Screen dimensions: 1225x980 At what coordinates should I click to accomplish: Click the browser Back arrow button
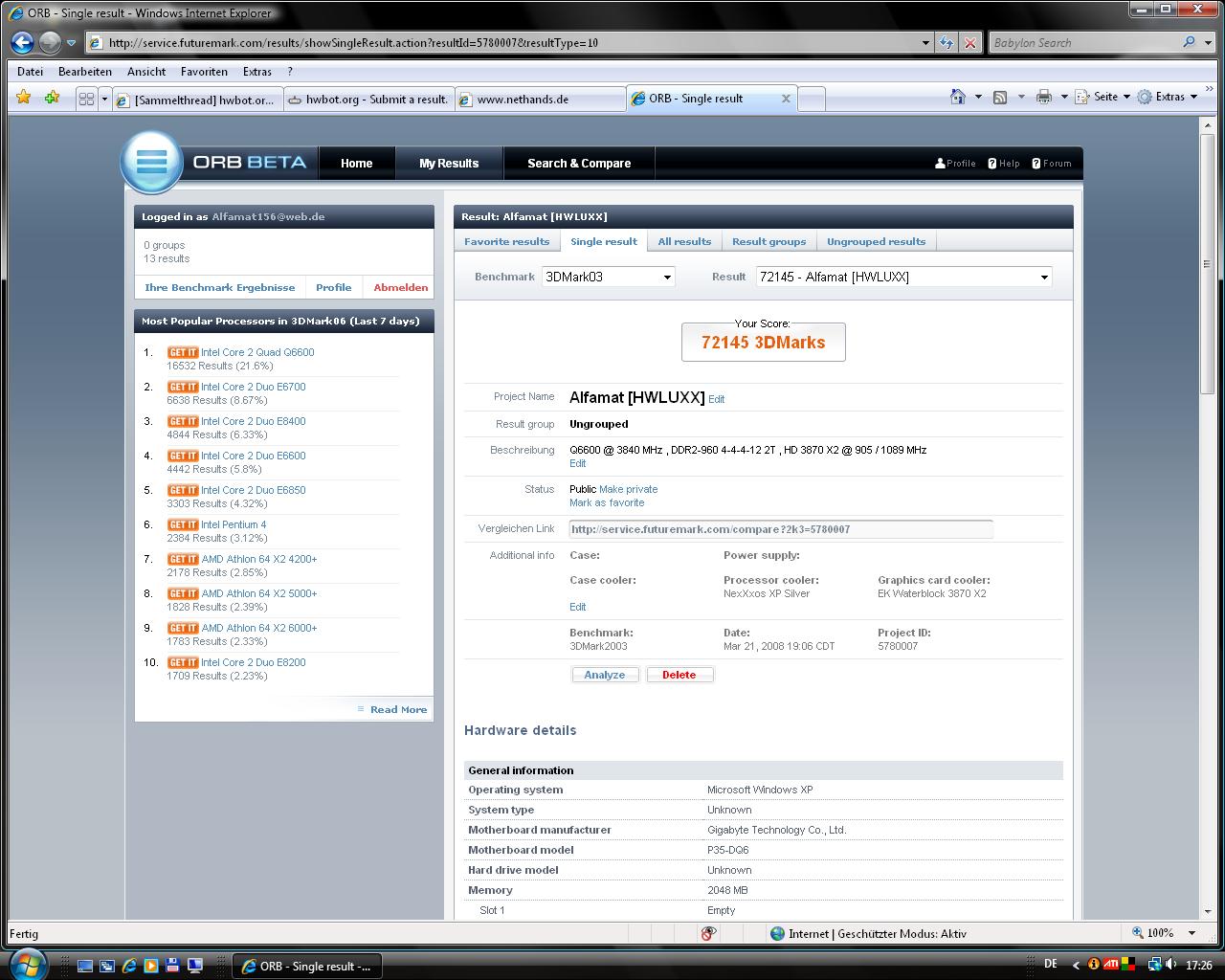tap(22, 42)
